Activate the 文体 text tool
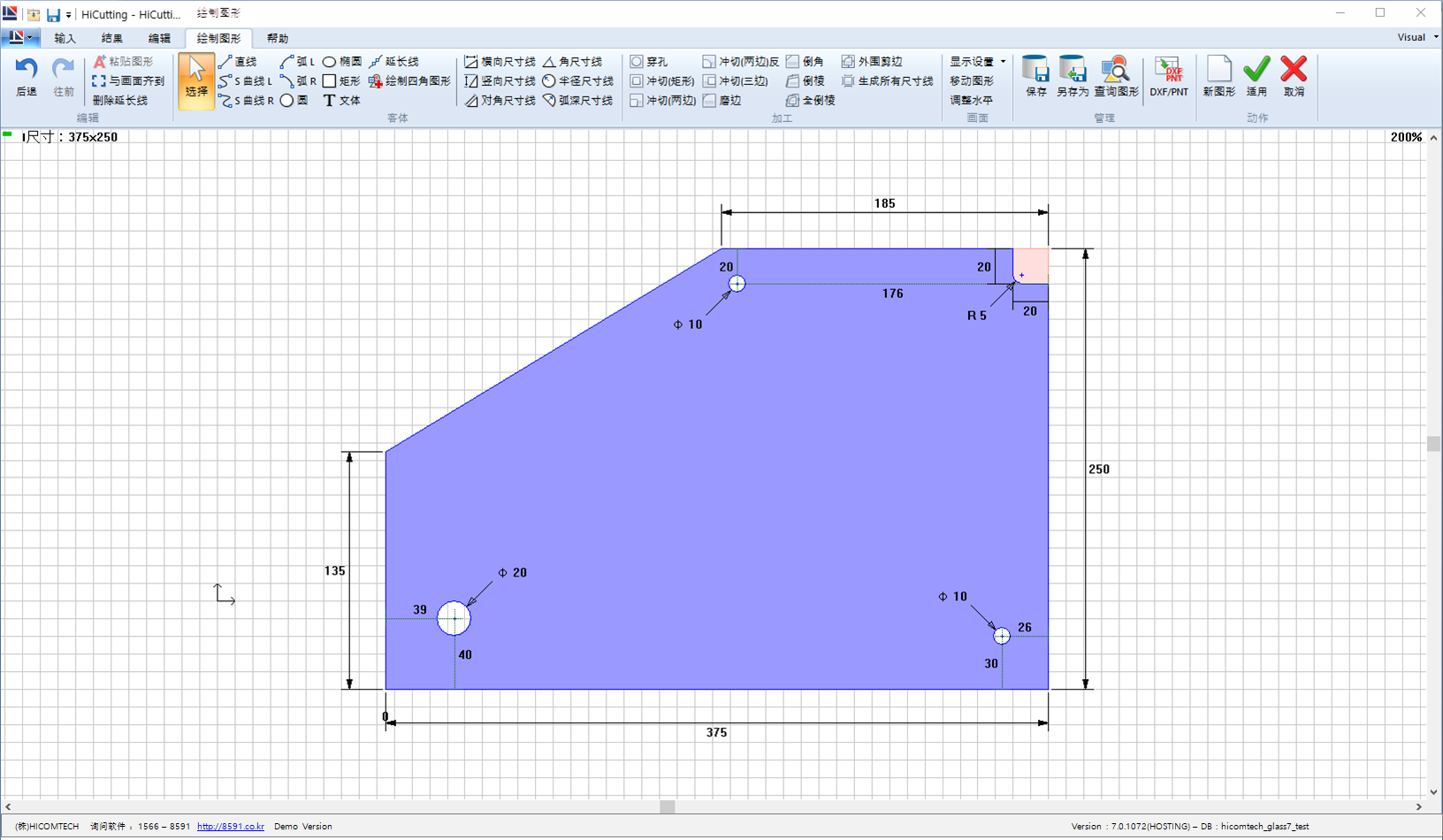The height and width of the screenshot is (840, 1443). click(x=341, y=101)
